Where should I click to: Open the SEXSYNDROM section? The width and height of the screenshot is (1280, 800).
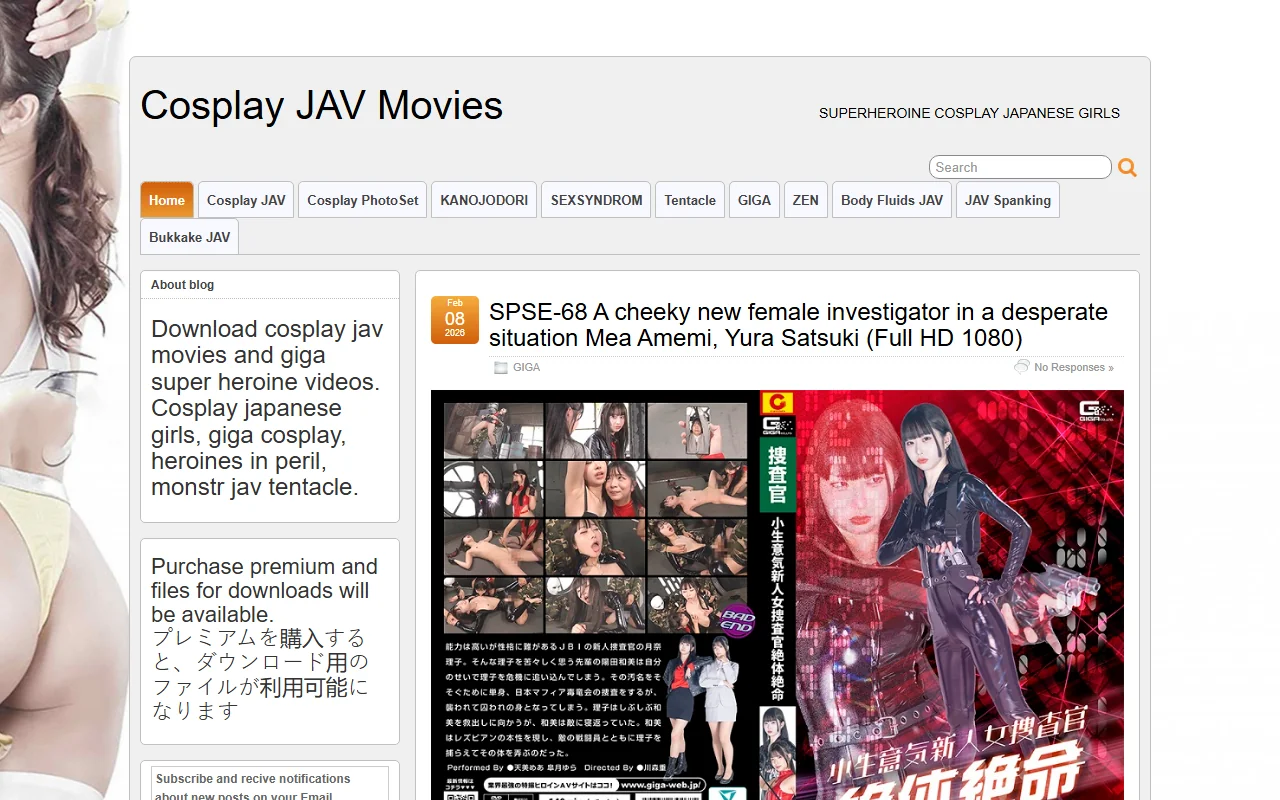[x=595, y=199]
